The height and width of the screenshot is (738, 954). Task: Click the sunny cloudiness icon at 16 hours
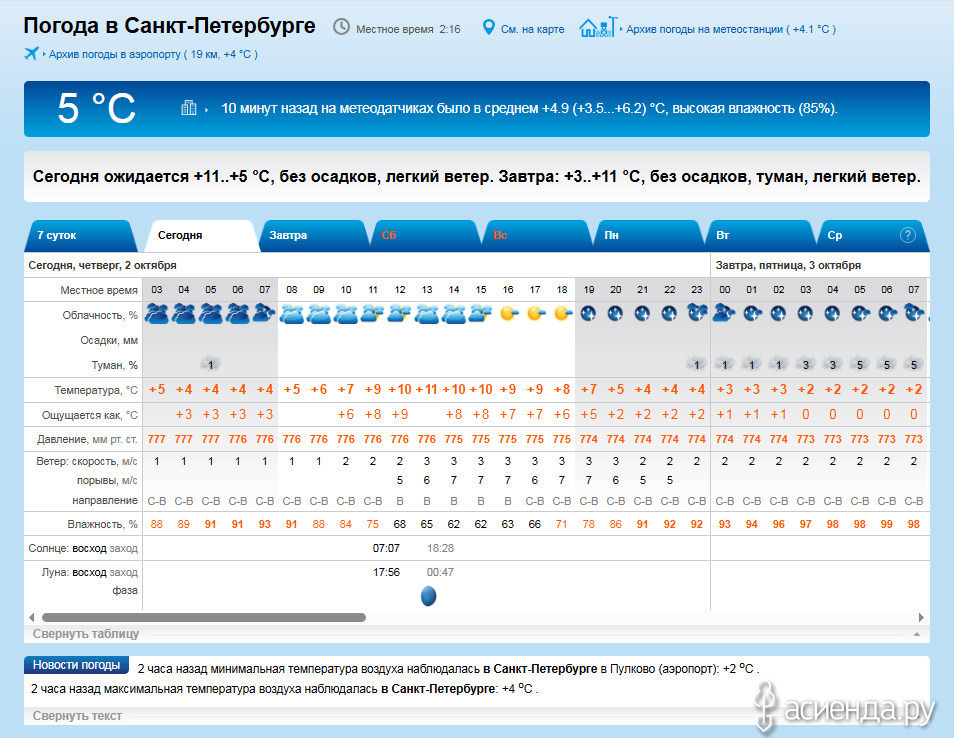pos(508,313)
